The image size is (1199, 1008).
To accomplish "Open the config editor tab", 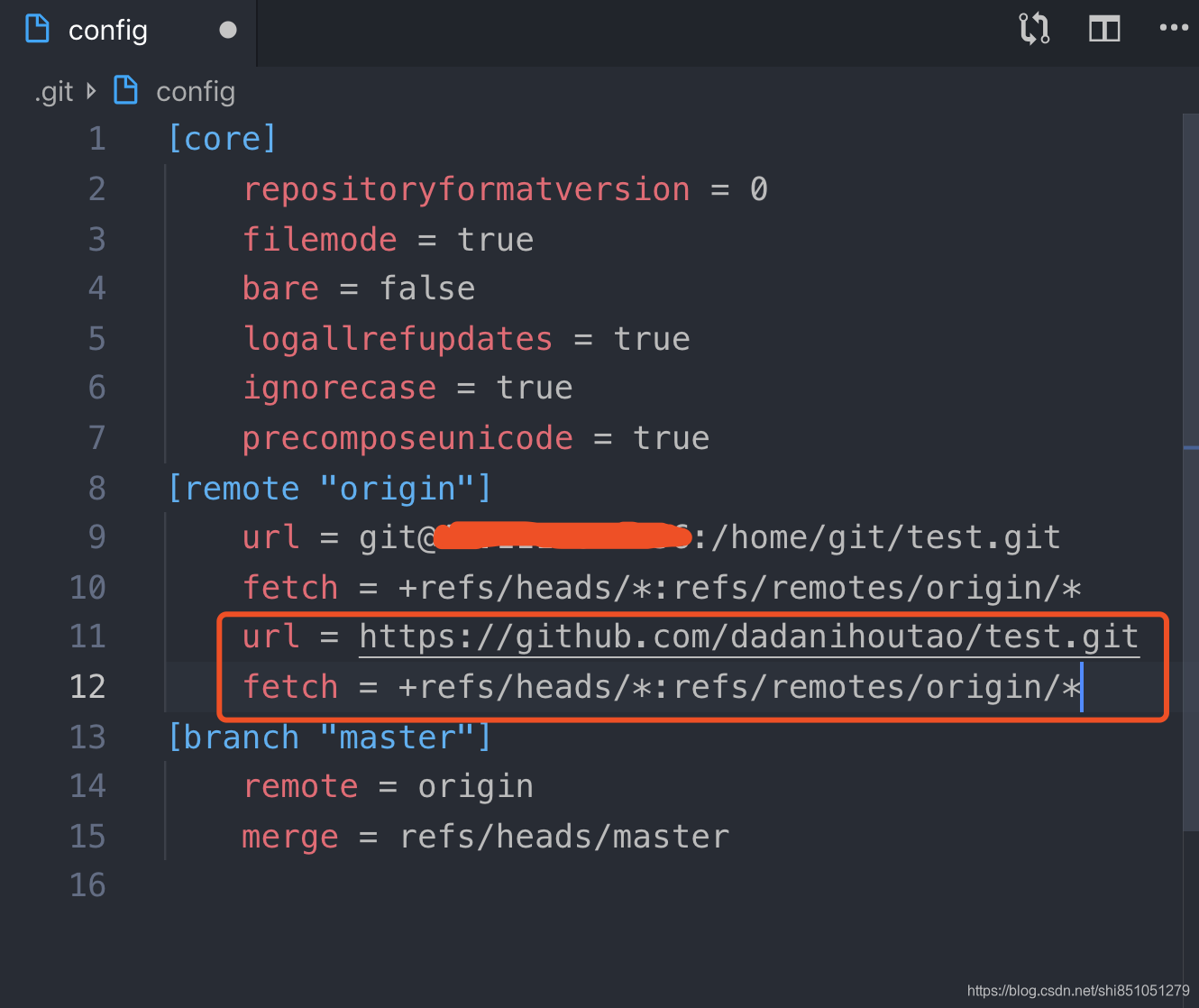I will pos(128,32).
